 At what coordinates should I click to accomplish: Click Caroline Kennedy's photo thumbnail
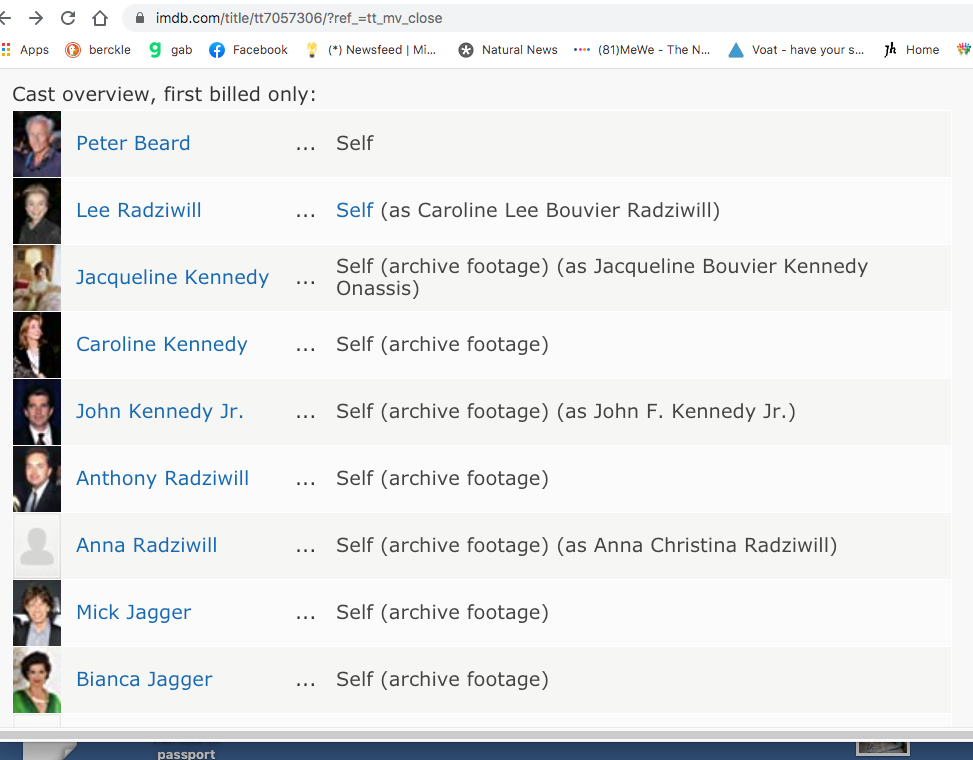pyautogui.click(x=37, y=345)
